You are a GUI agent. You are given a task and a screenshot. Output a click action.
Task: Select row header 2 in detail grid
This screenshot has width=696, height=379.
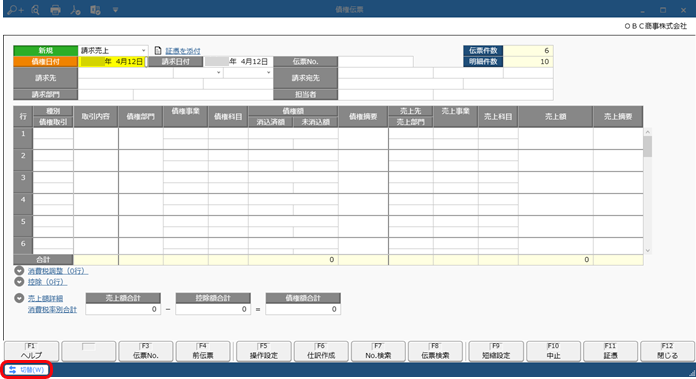[x=23, y=160]
